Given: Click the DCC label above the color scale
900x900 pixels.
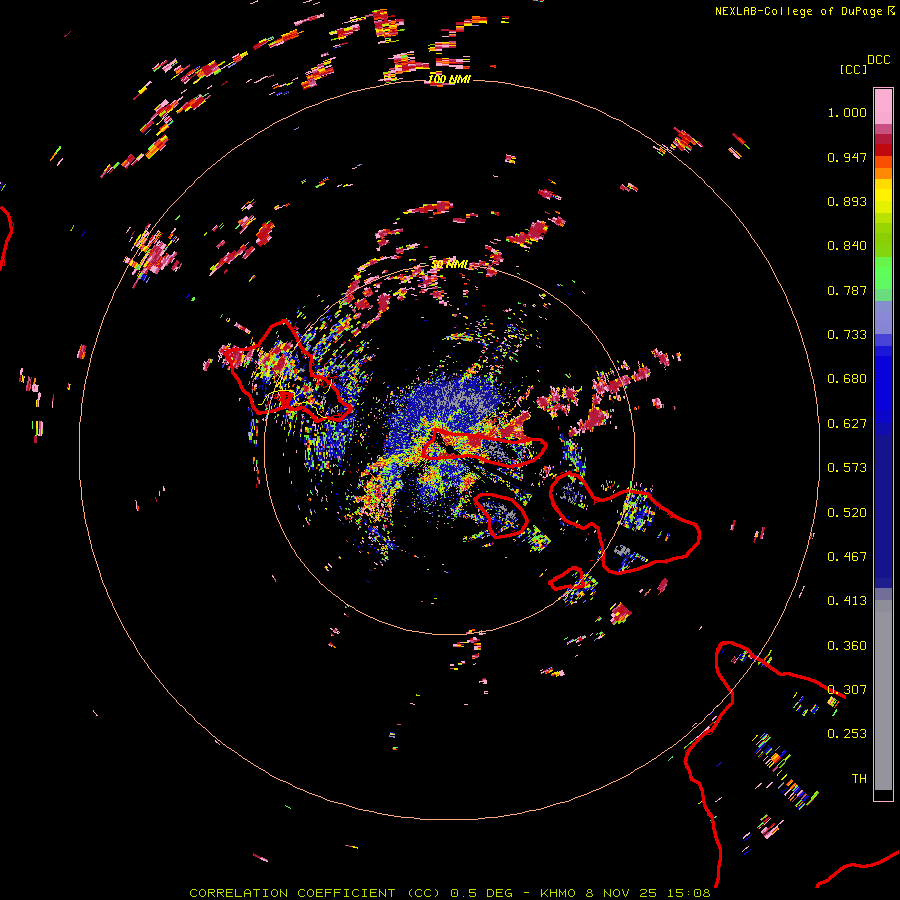Looking at the screenshot, I should tap(878, 60).
